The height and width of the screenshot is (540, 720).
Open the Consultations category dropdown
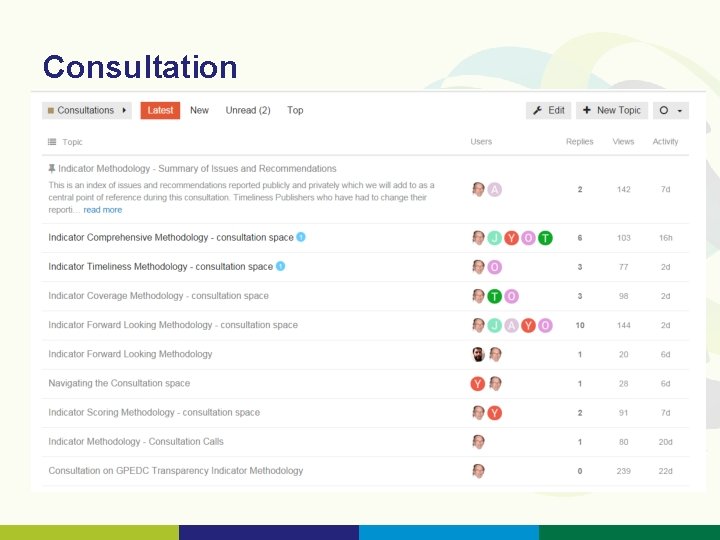click(x=87, y=110)
